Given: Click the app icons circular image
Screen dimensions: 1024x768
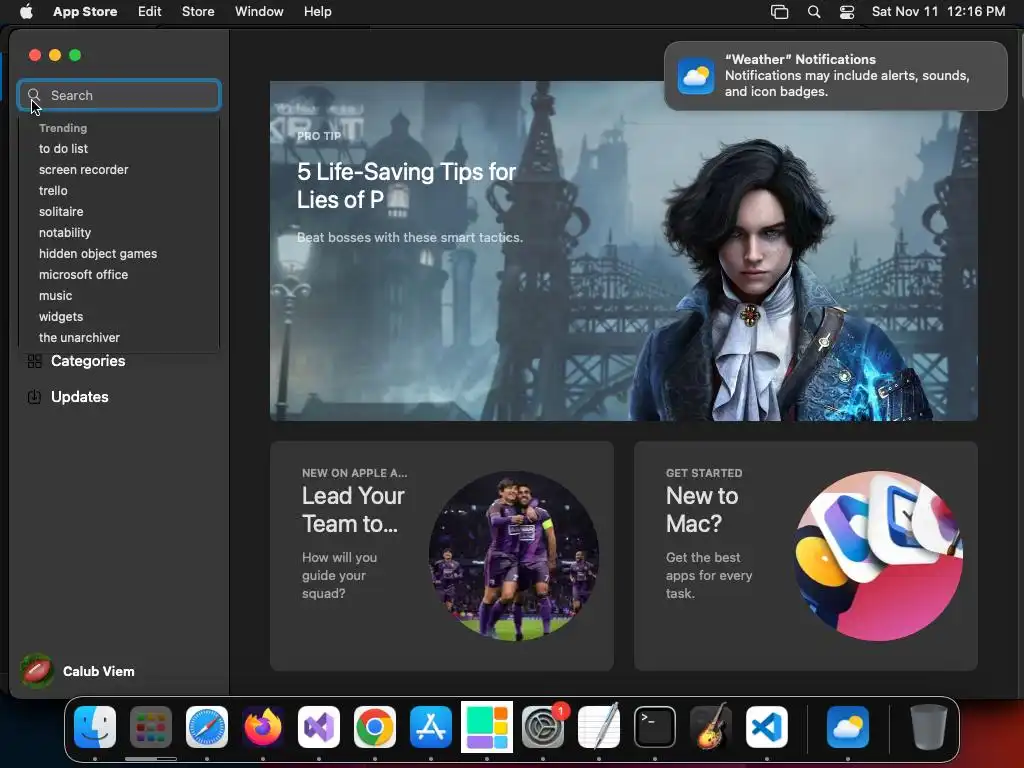Looking at the screenshot, I should (x=878, y=556).
